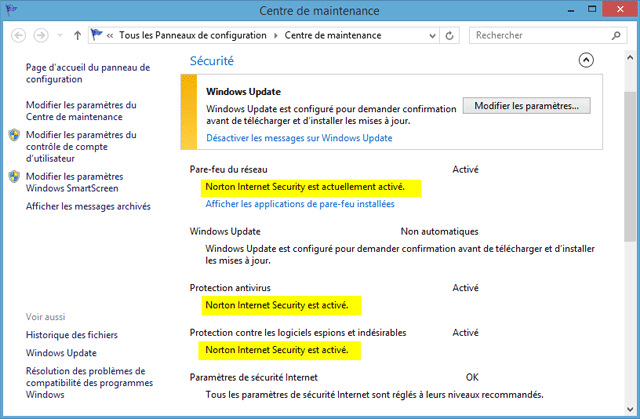Click the flag icon in the address bar
The width and height of the screenshot is (640, 419).
(98, 35)
